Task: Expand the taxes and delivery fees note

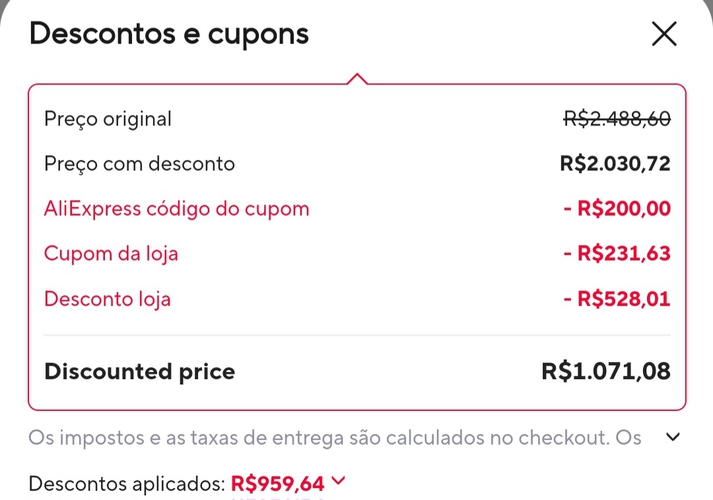Action: point(673,436)
